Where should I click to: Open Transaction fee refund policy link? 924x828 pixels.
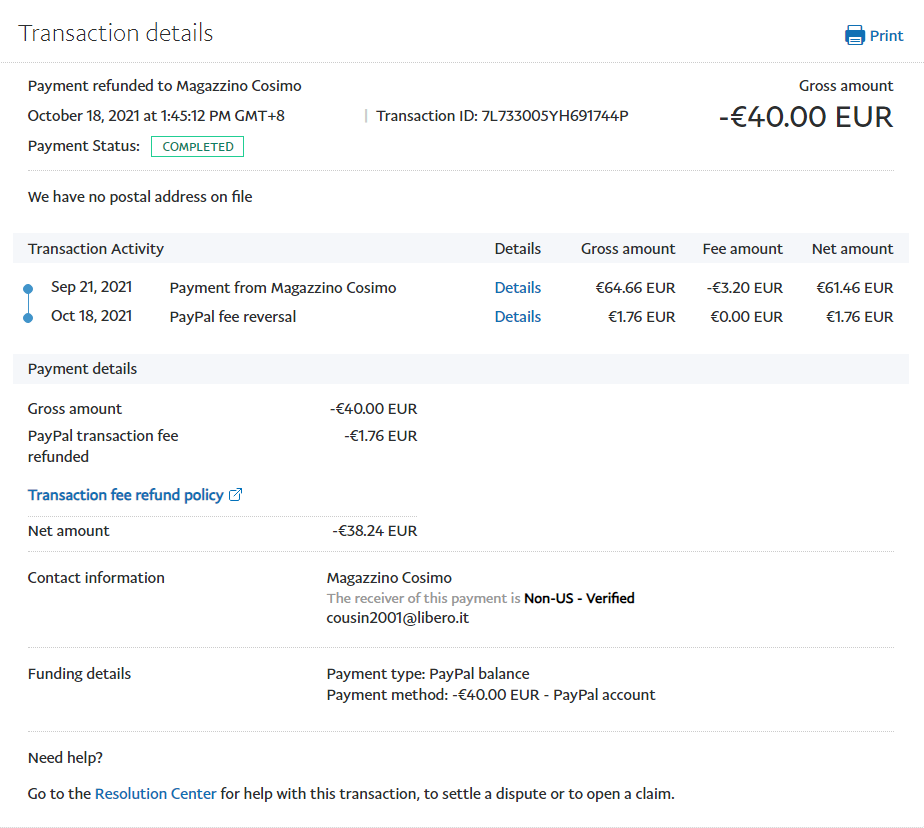125,495
